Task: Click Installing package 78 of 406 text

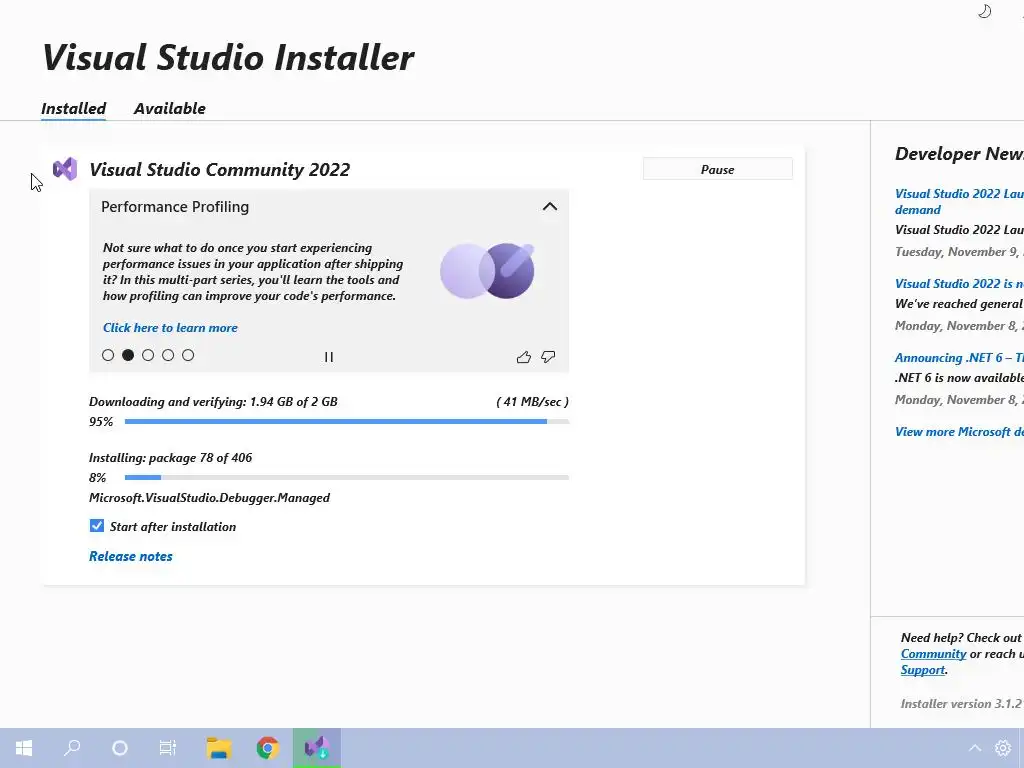Action: pos(170,458)
